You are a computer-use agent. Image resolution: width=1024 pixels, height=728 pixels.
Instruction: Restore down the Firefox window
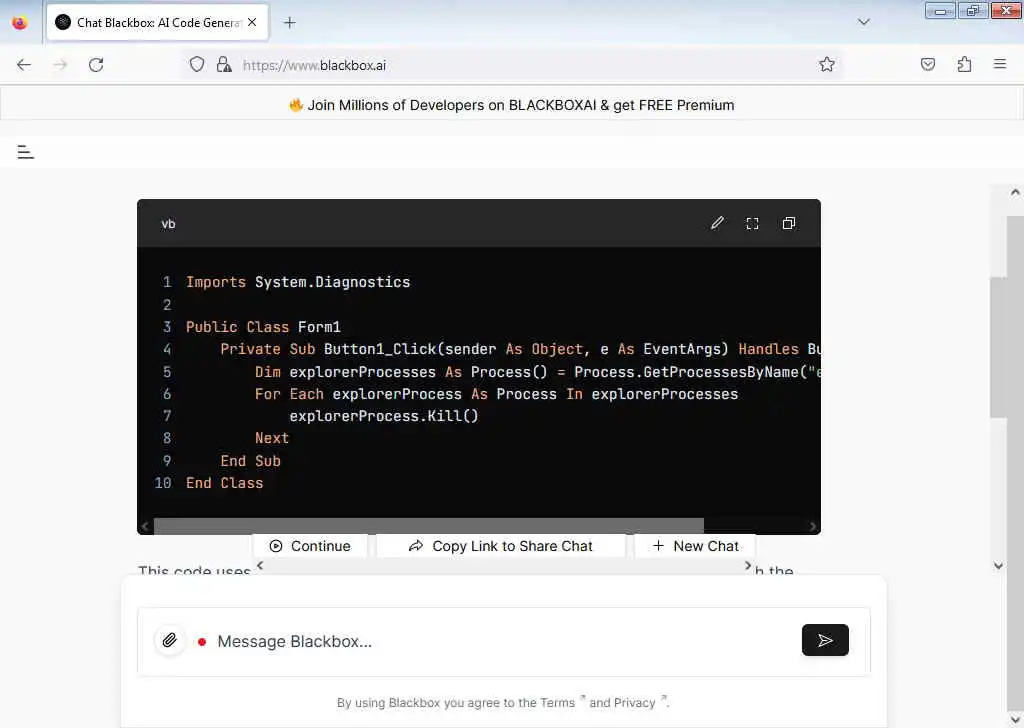coord(973,10)
